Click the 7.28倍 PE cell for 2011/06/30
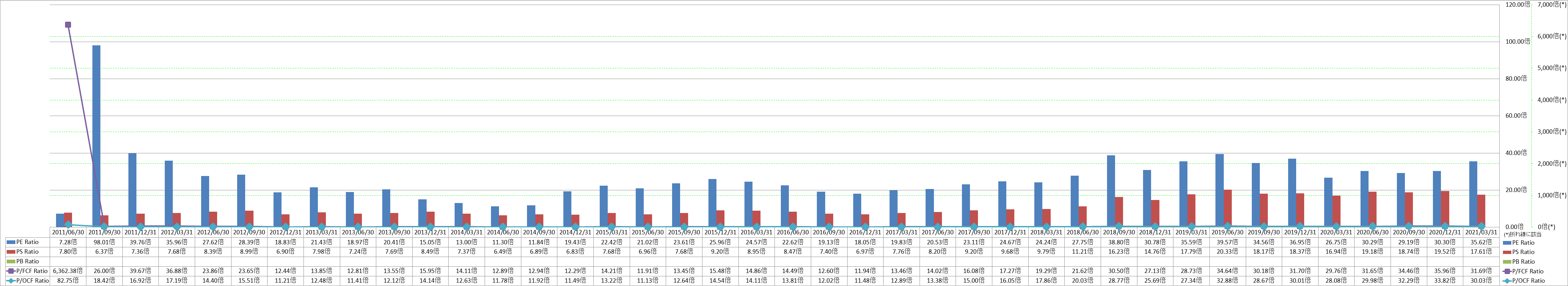The width and height of the screenshot is (1568, 286). pyautogui.click(x=68, y=242)
